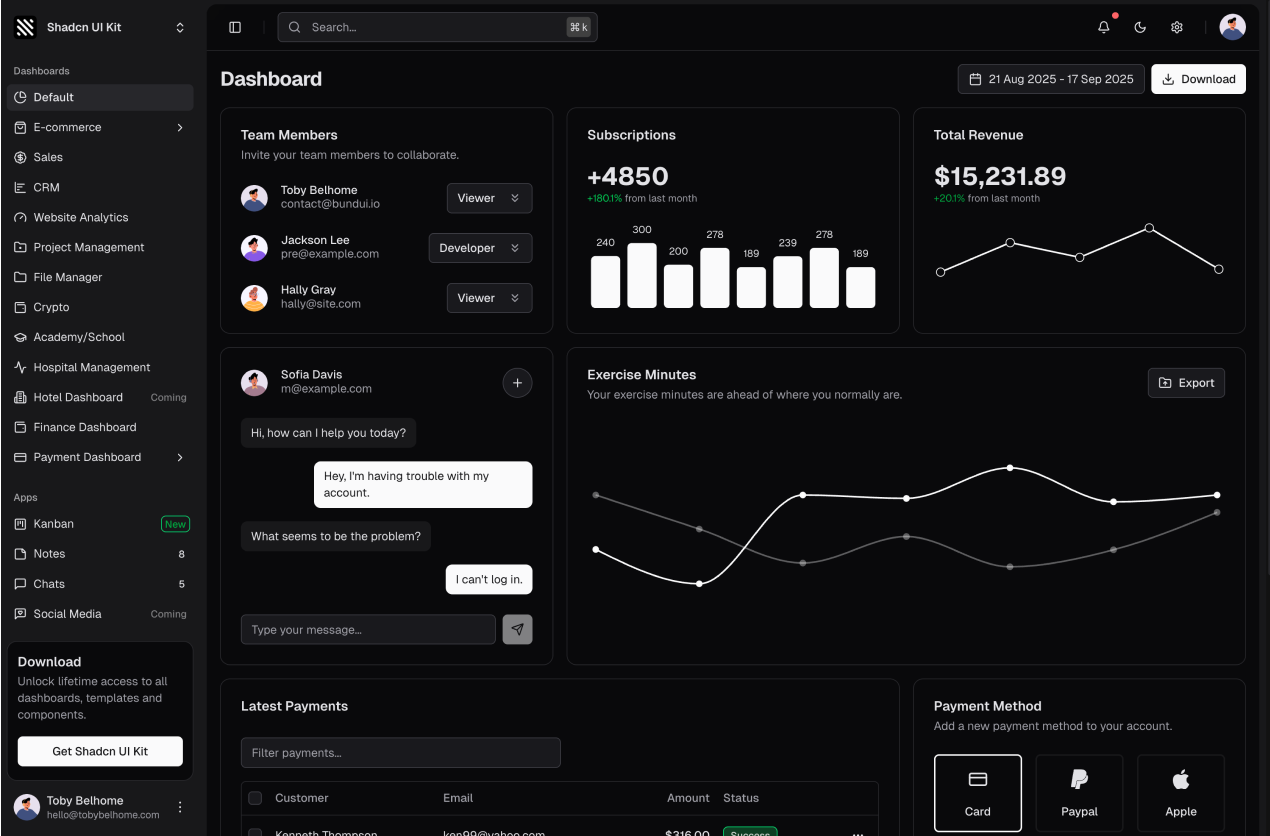Sort by Customer column header

[302, 798]
